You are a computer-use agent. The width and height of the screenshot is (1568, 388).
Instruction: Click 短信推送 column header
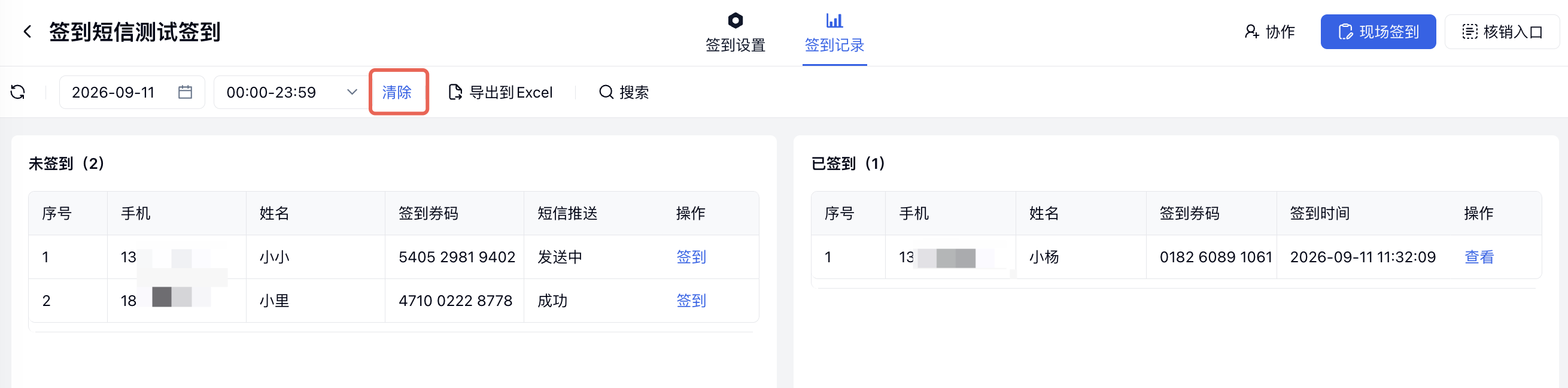(x=567, y=213)
